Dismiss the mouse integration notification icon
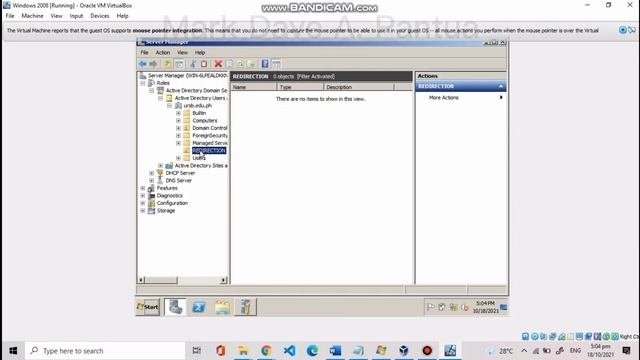The image size is (640, 360). tap(632, 30)
